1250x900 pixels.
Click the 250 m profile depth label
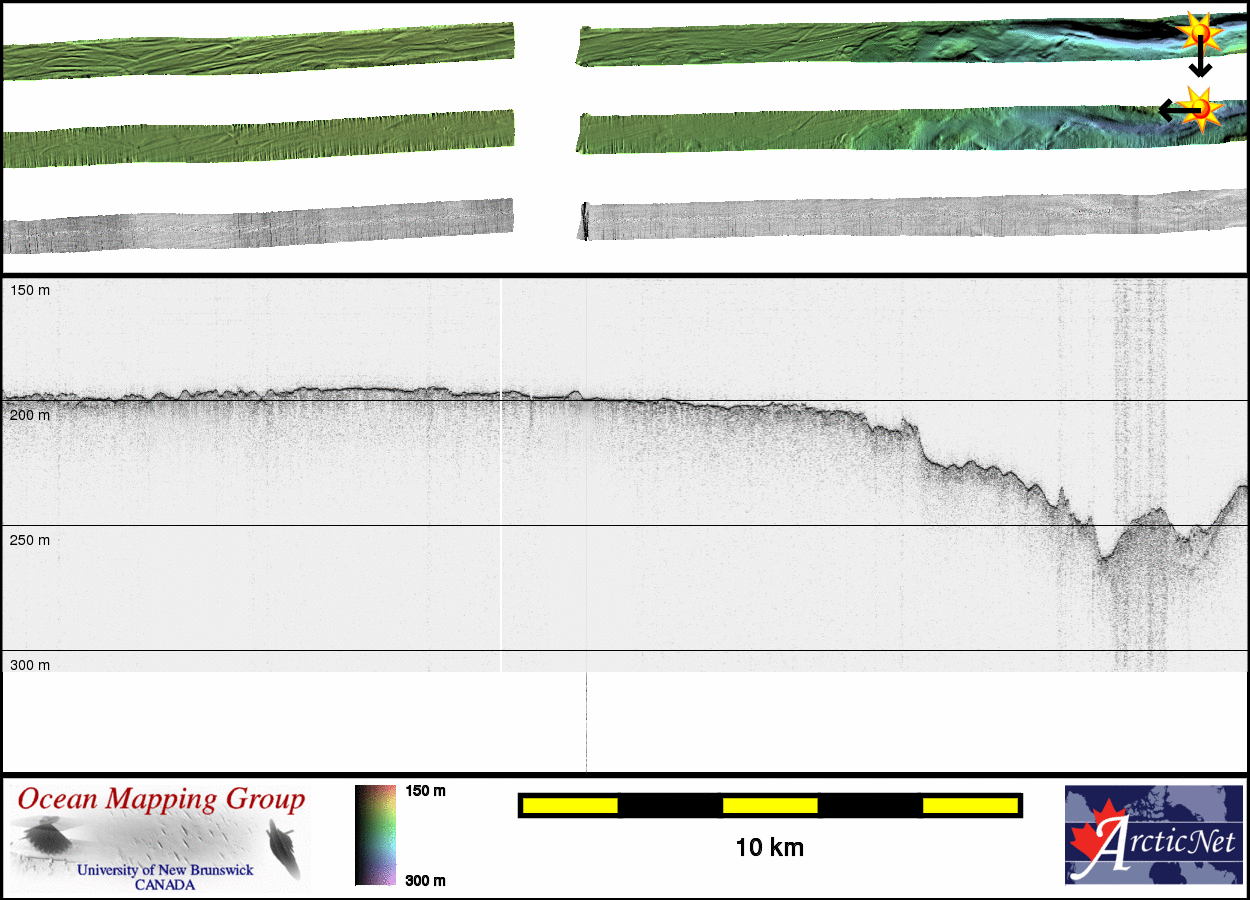click(x=30, y=540)
